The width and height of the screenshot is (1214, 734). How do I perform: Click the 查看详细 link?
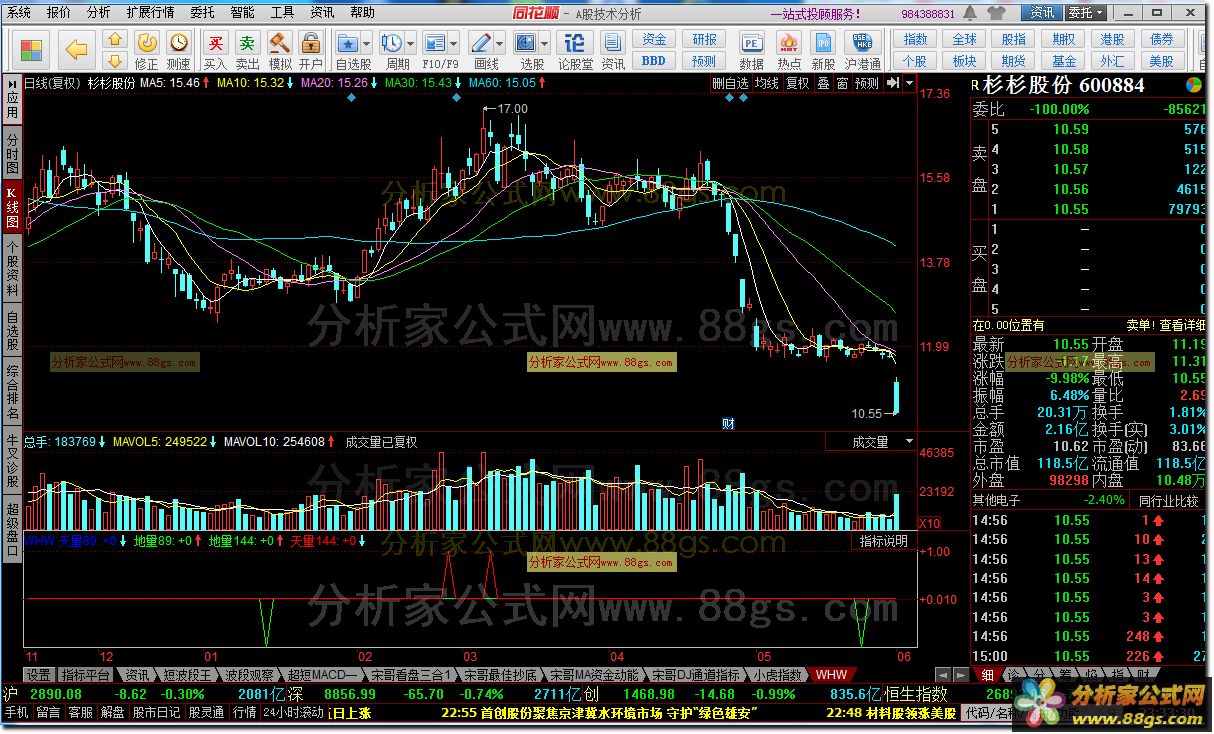1182,325
